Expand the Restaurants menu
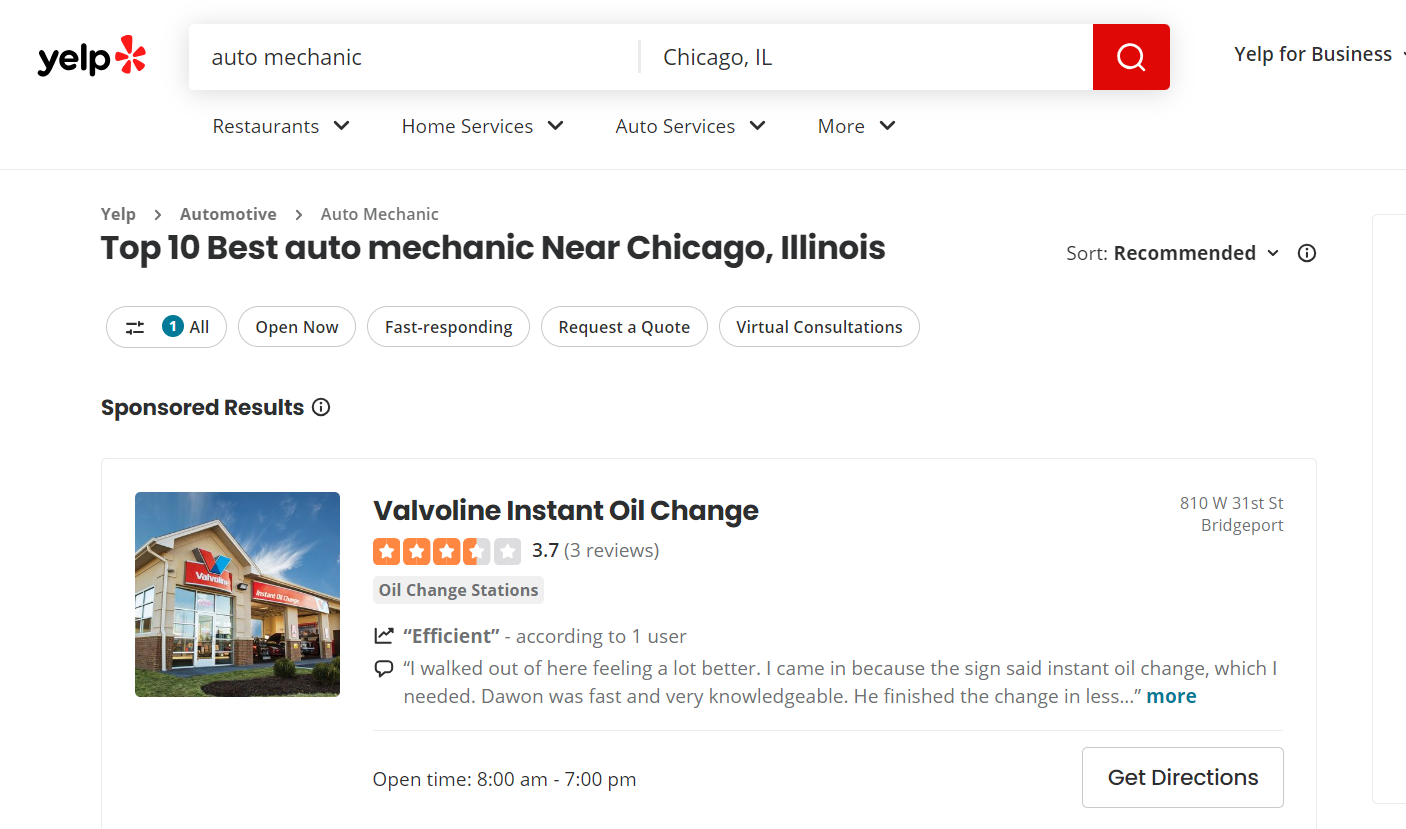The height and width of the screenshot is (829, 1406). point(281,126)
